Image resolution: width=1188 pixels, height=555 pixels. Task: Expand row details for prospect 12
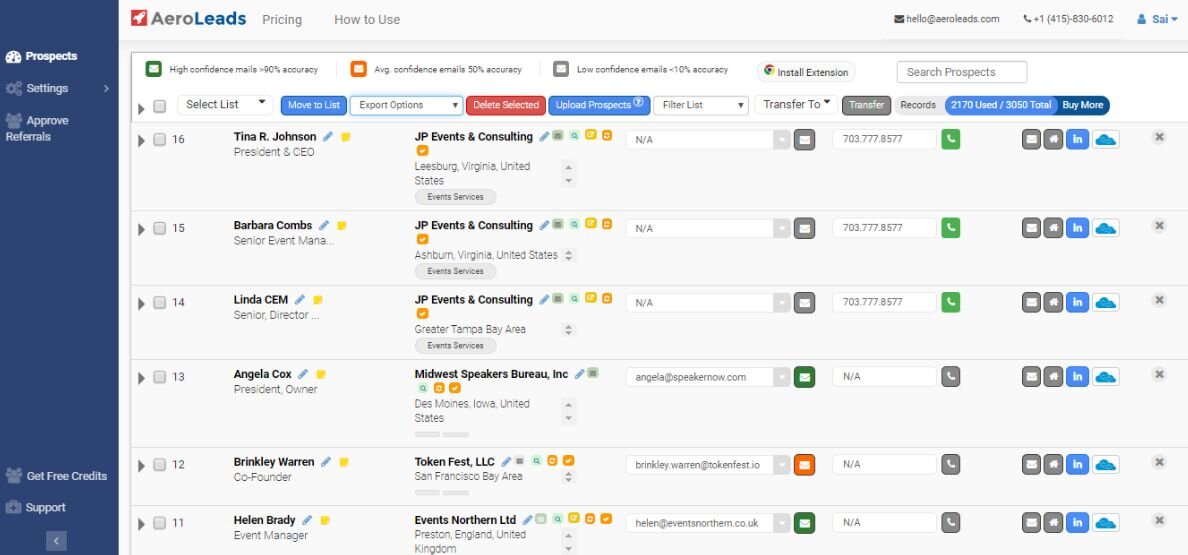pyautogui.click(x=141, y=466)
